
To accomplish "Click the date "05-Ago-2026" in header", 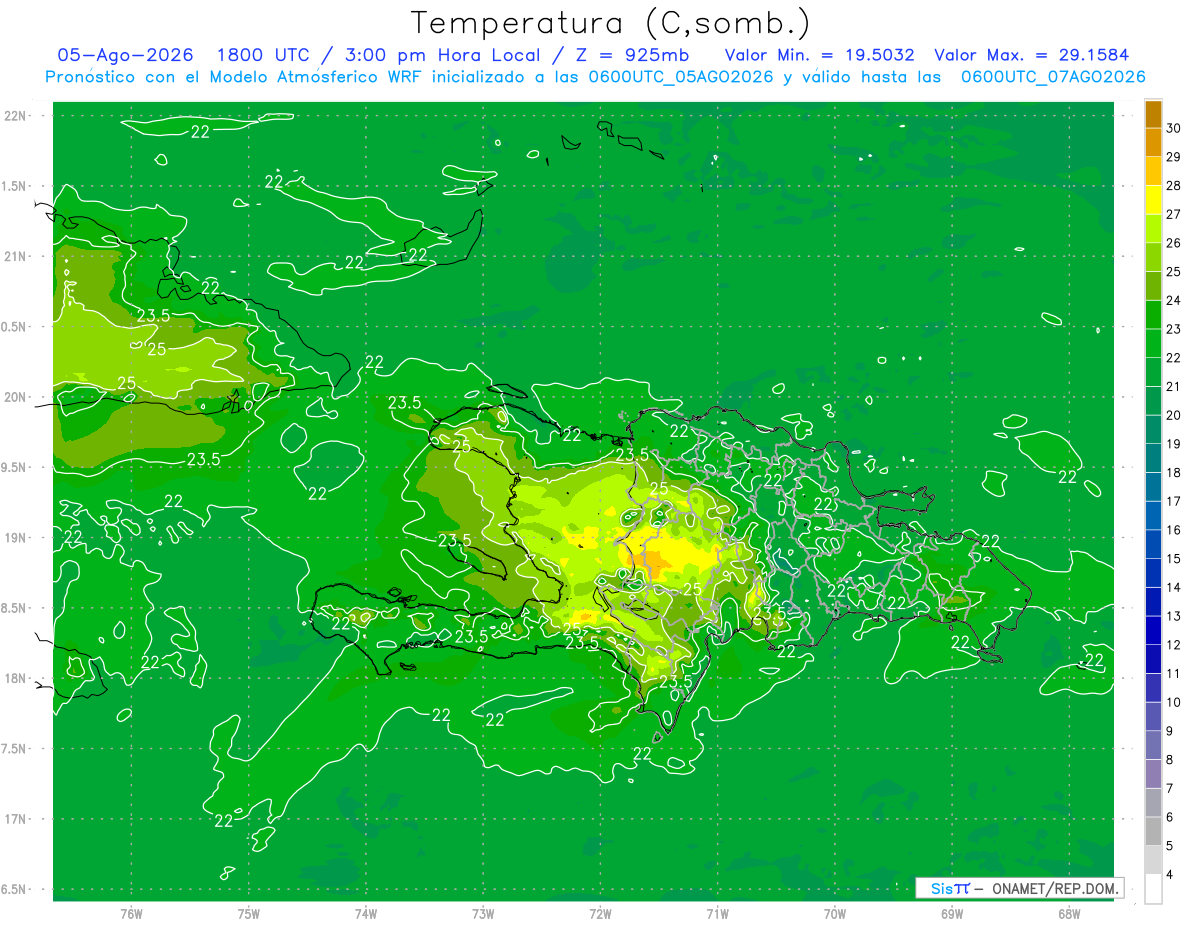I will tap(125, 55).
